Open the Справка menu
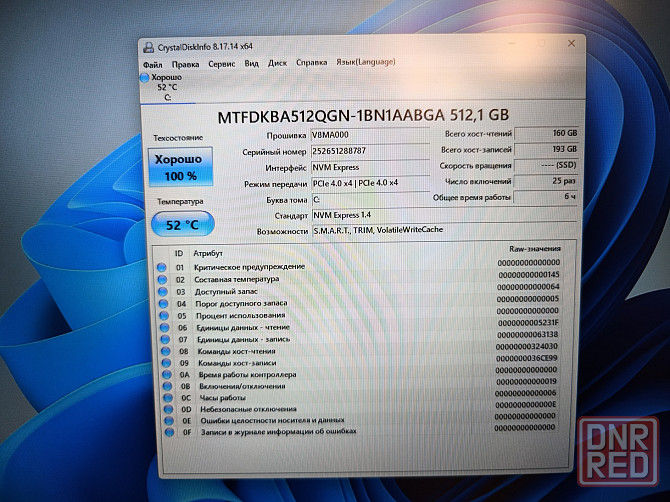This screenshot has height=502, width=670. [311, 63]
